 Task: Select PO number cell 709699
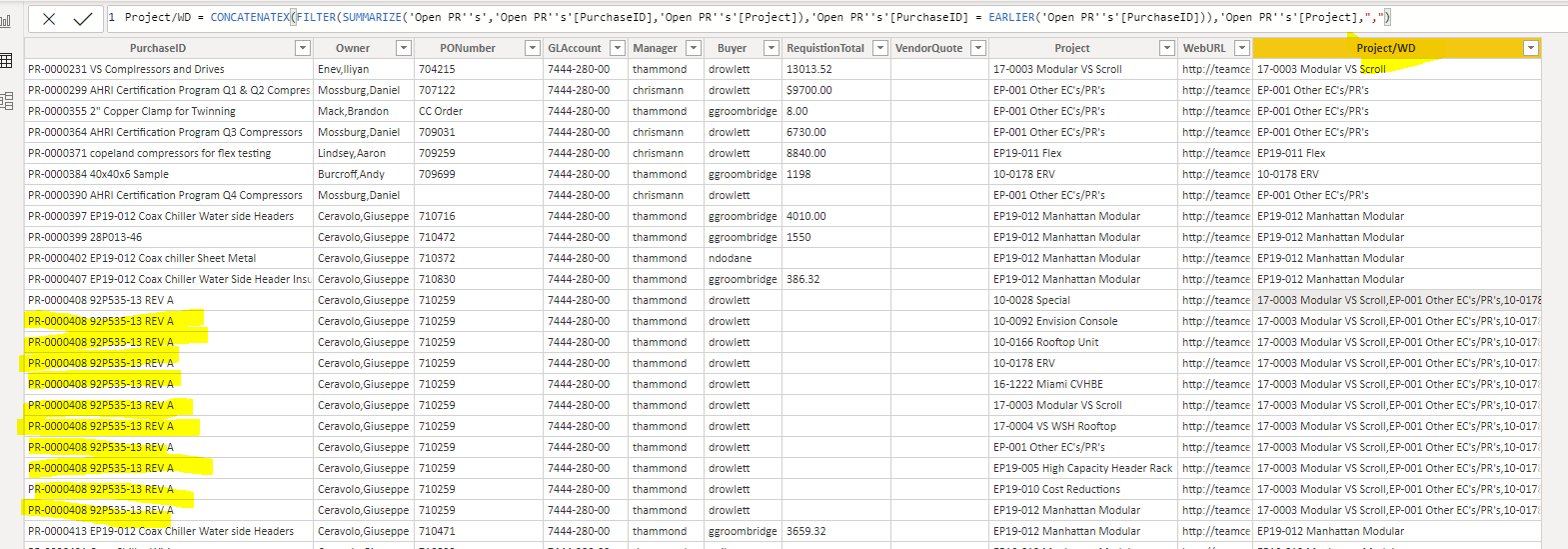point(478,174)
